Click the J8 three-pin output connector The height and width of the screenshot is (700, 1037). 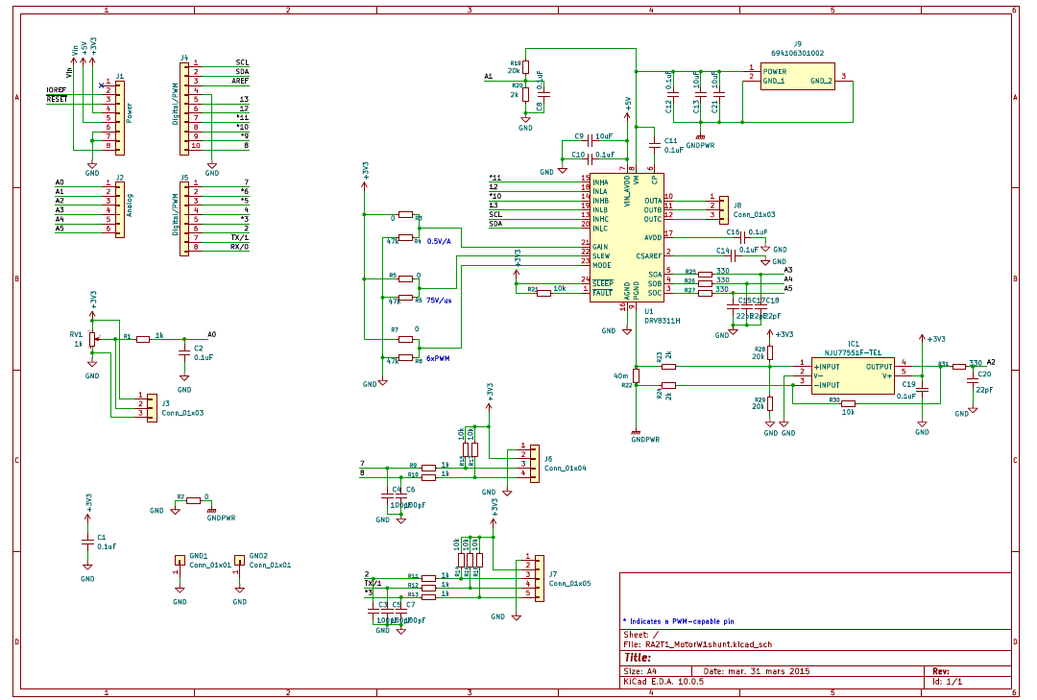(724, 210)
